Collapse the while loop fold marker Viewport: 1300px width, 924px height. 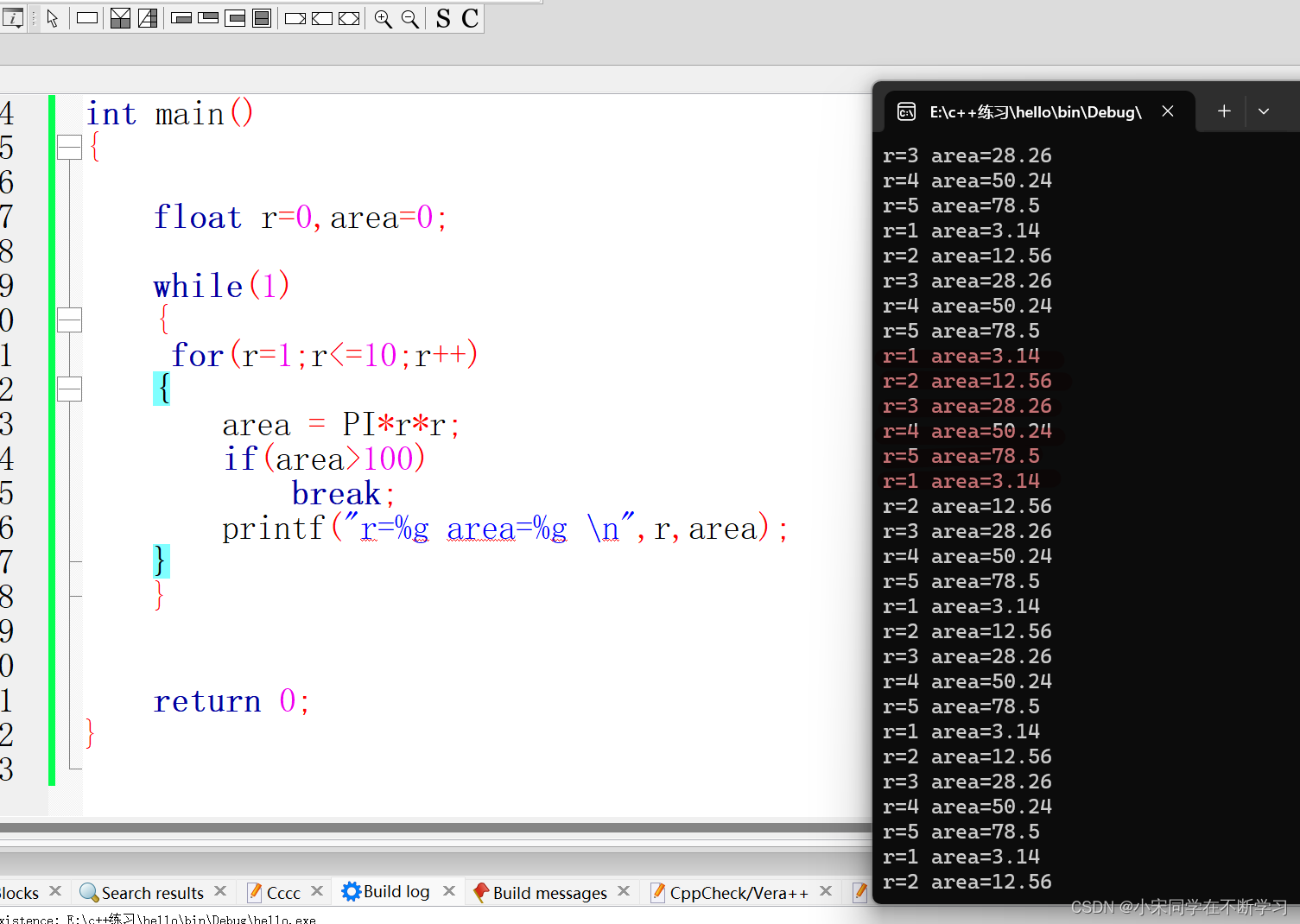69,320
